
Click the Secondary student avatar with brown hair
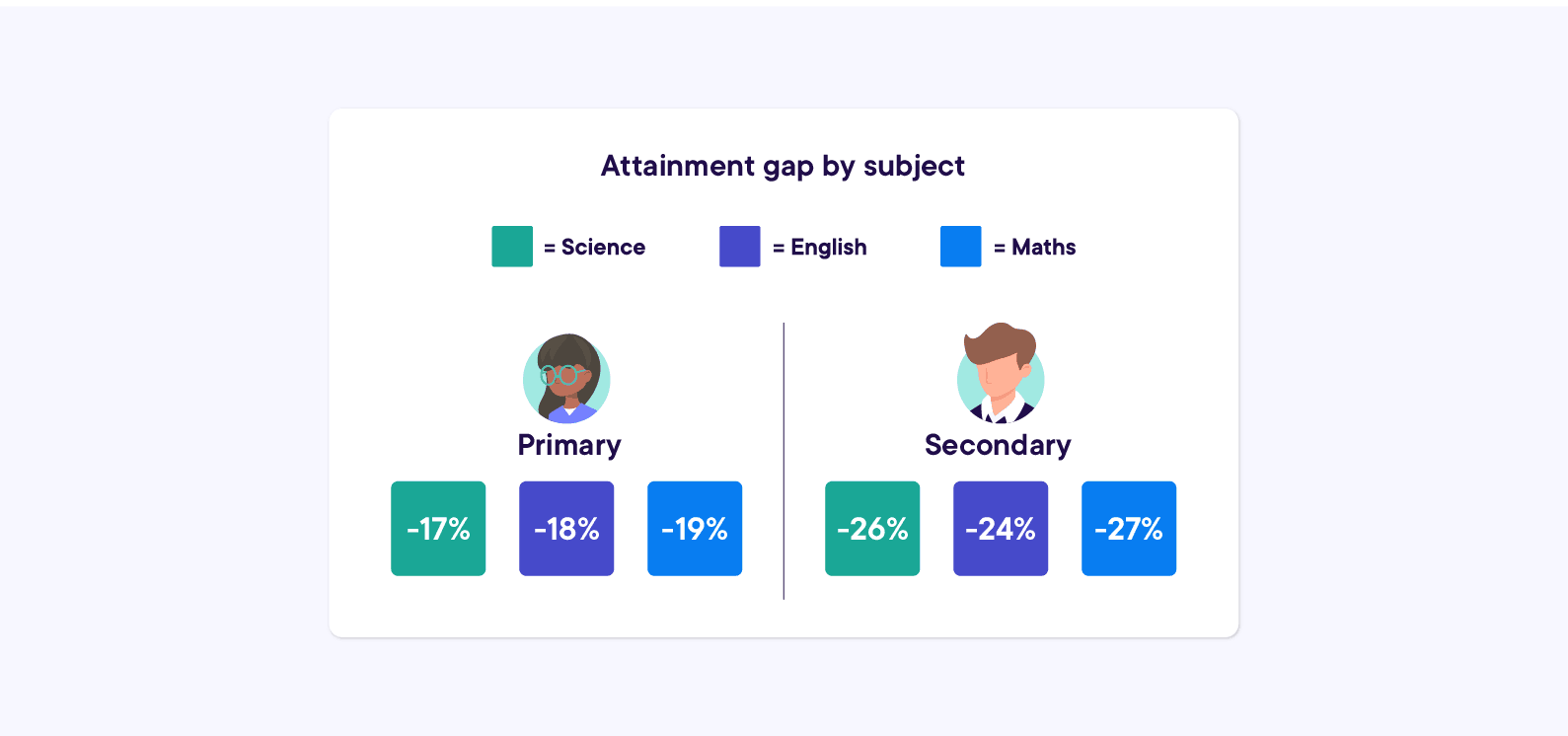(1001, 373)
